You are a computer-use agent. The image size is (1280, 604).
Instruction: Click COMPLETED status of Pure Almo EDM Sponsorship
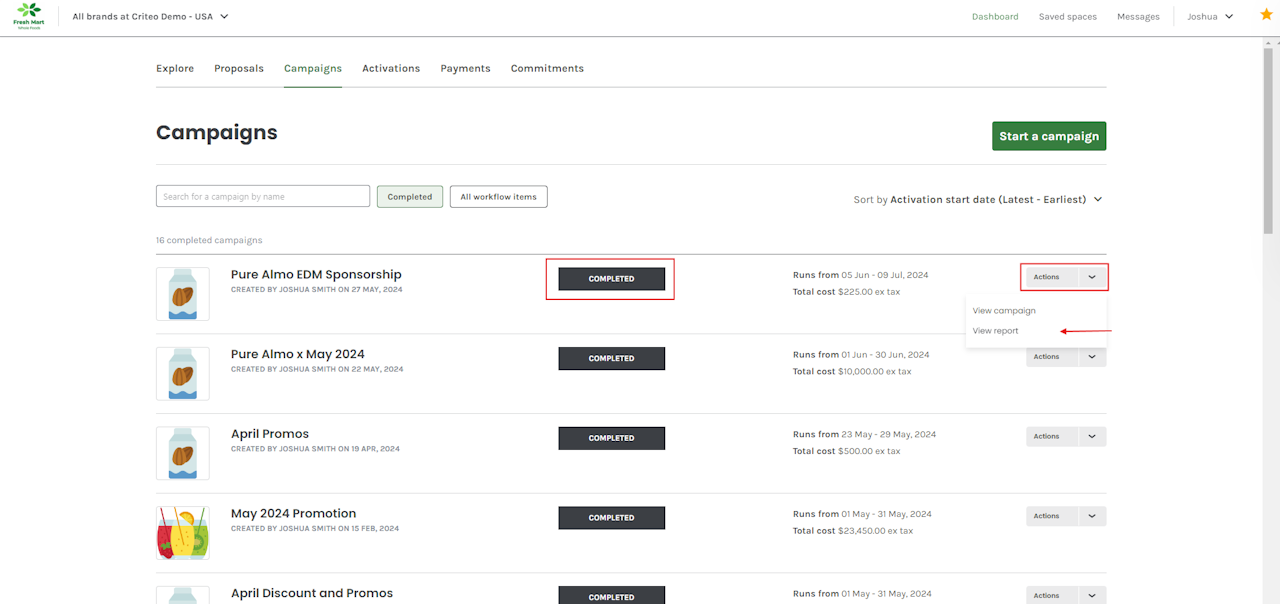point(611,279)
